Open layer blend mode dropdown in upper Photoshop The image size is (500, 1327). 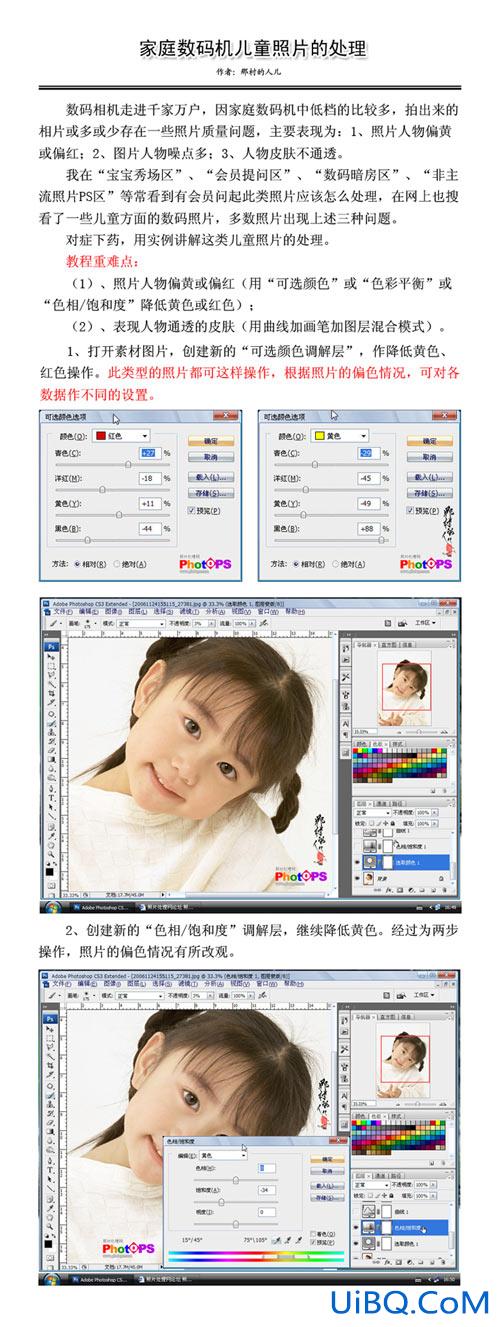pos(372,812)
